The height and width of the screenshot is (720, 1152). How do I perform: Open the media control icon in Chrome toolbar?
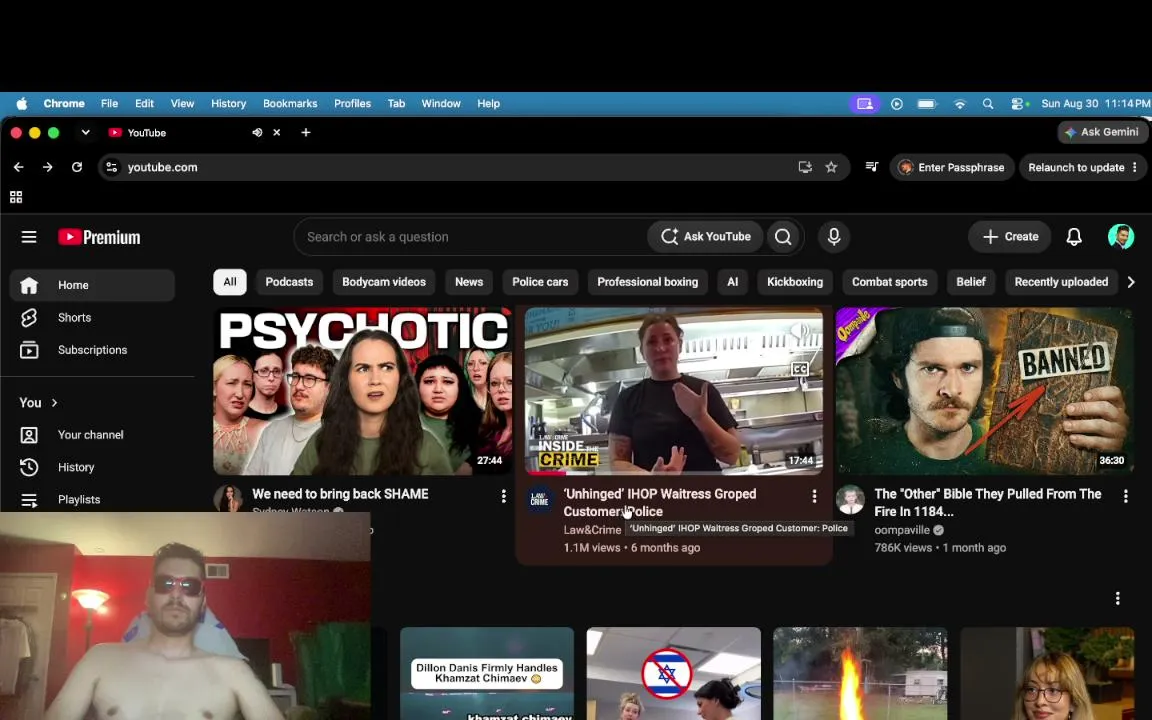(871, 167)
